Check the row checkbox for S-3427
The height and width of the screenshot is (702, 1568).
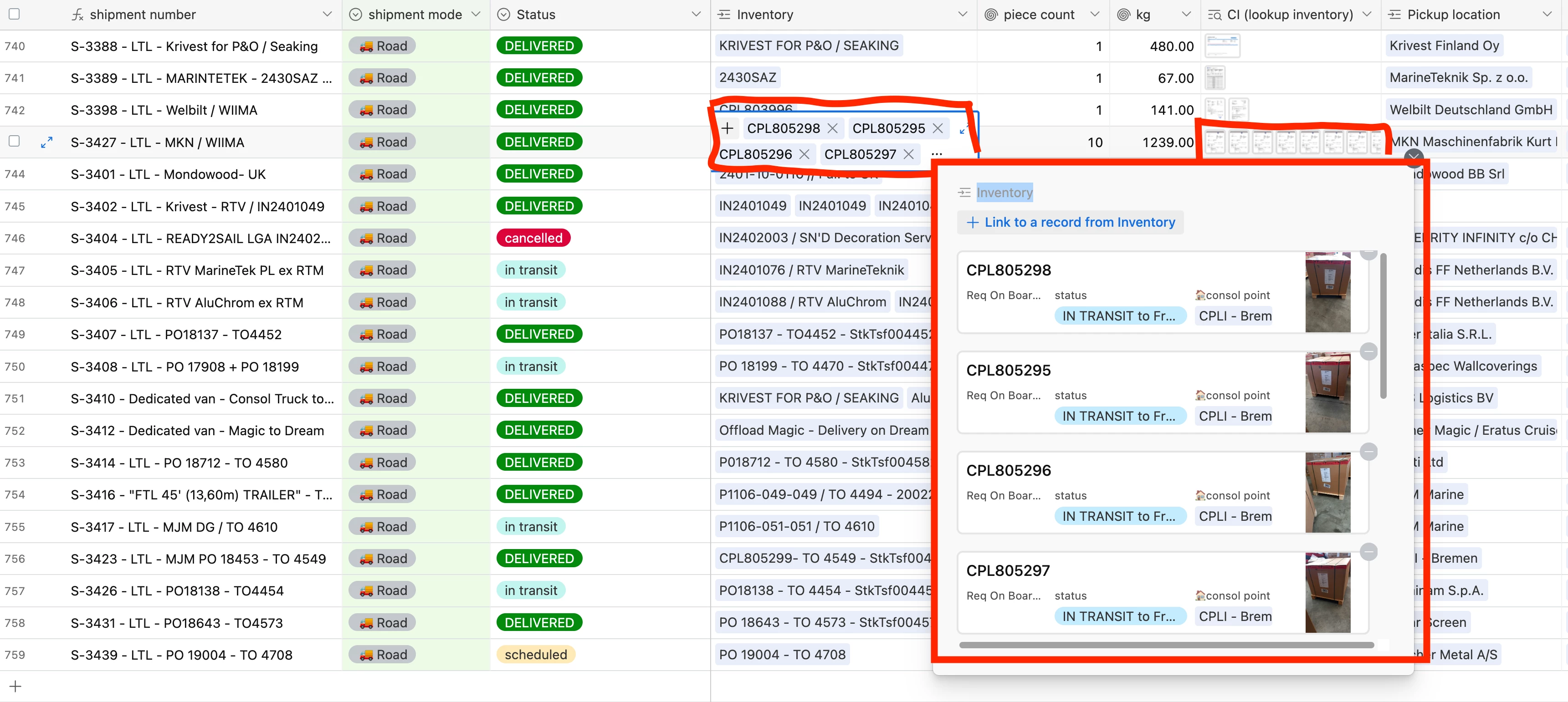point(14,141)
